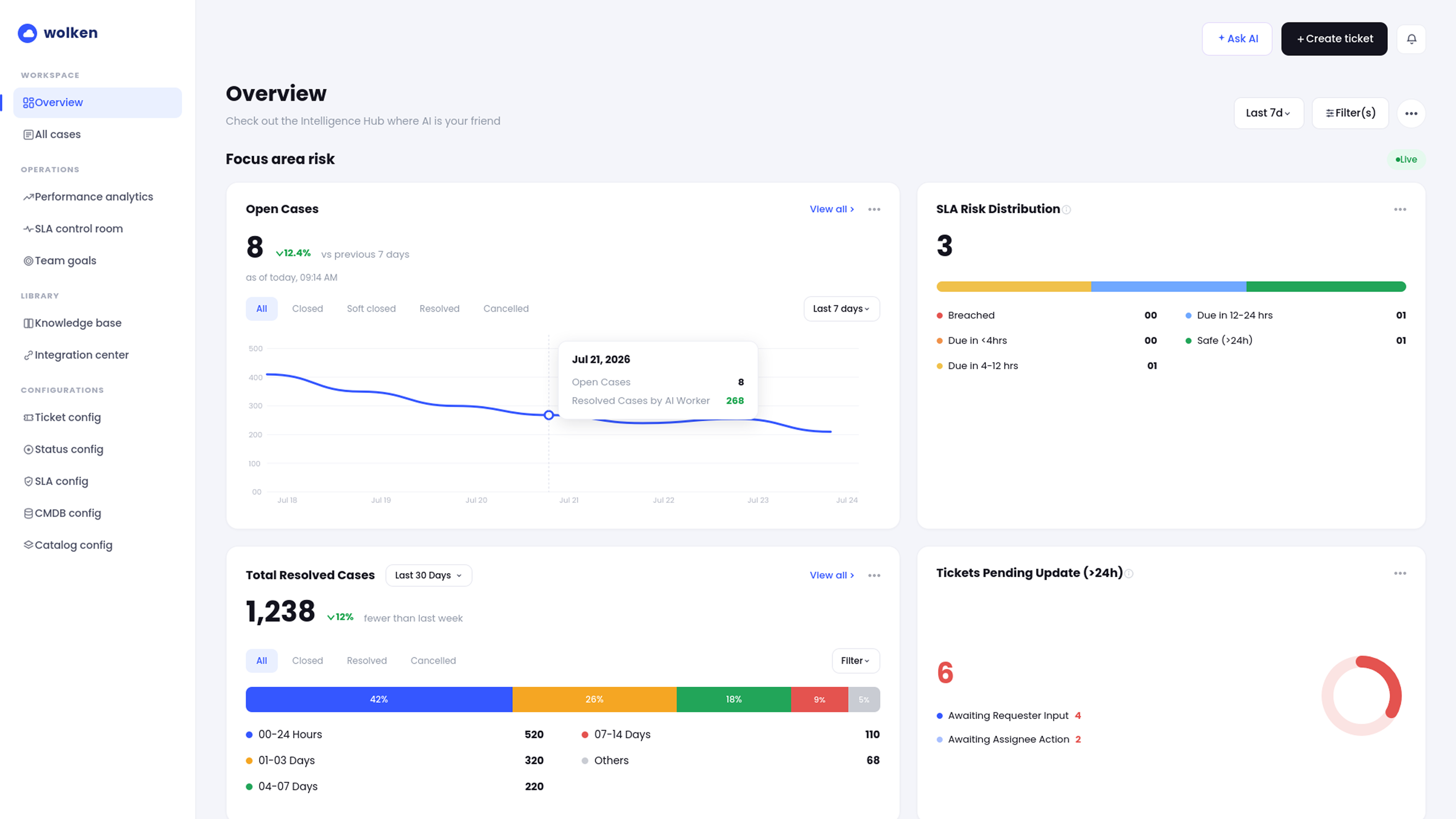Expand the Last 7 days chart dropdown

(842, 309)
